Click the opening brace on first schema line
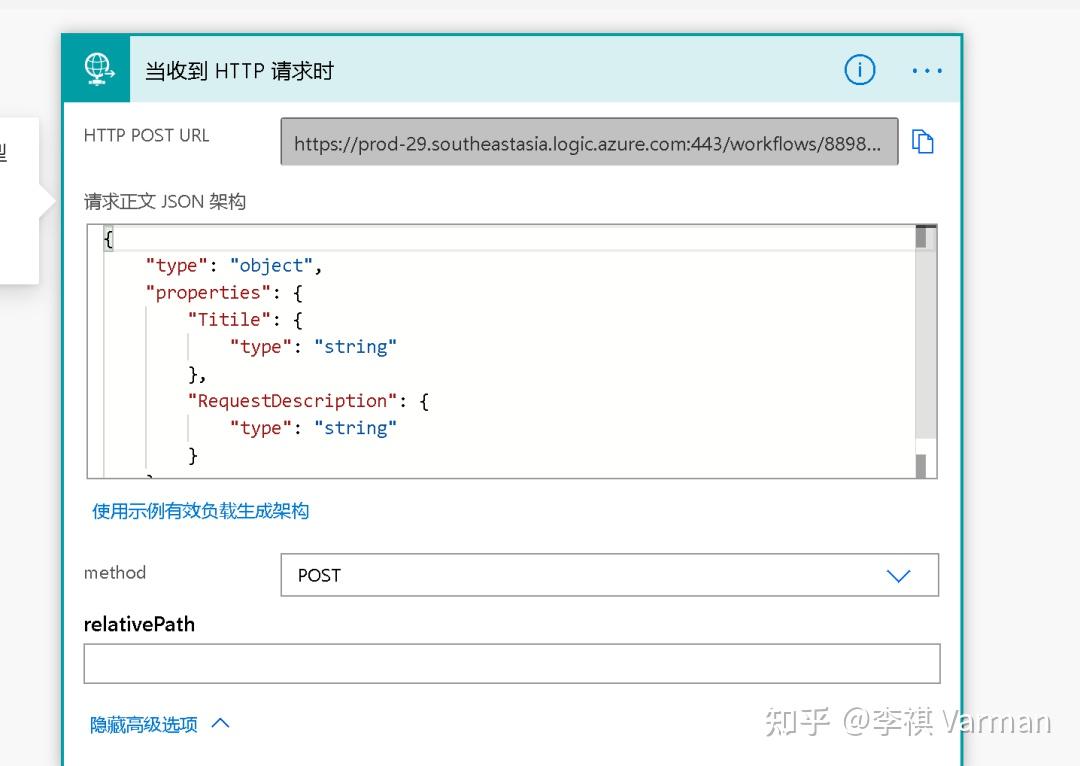 click(x=108, y=239)
